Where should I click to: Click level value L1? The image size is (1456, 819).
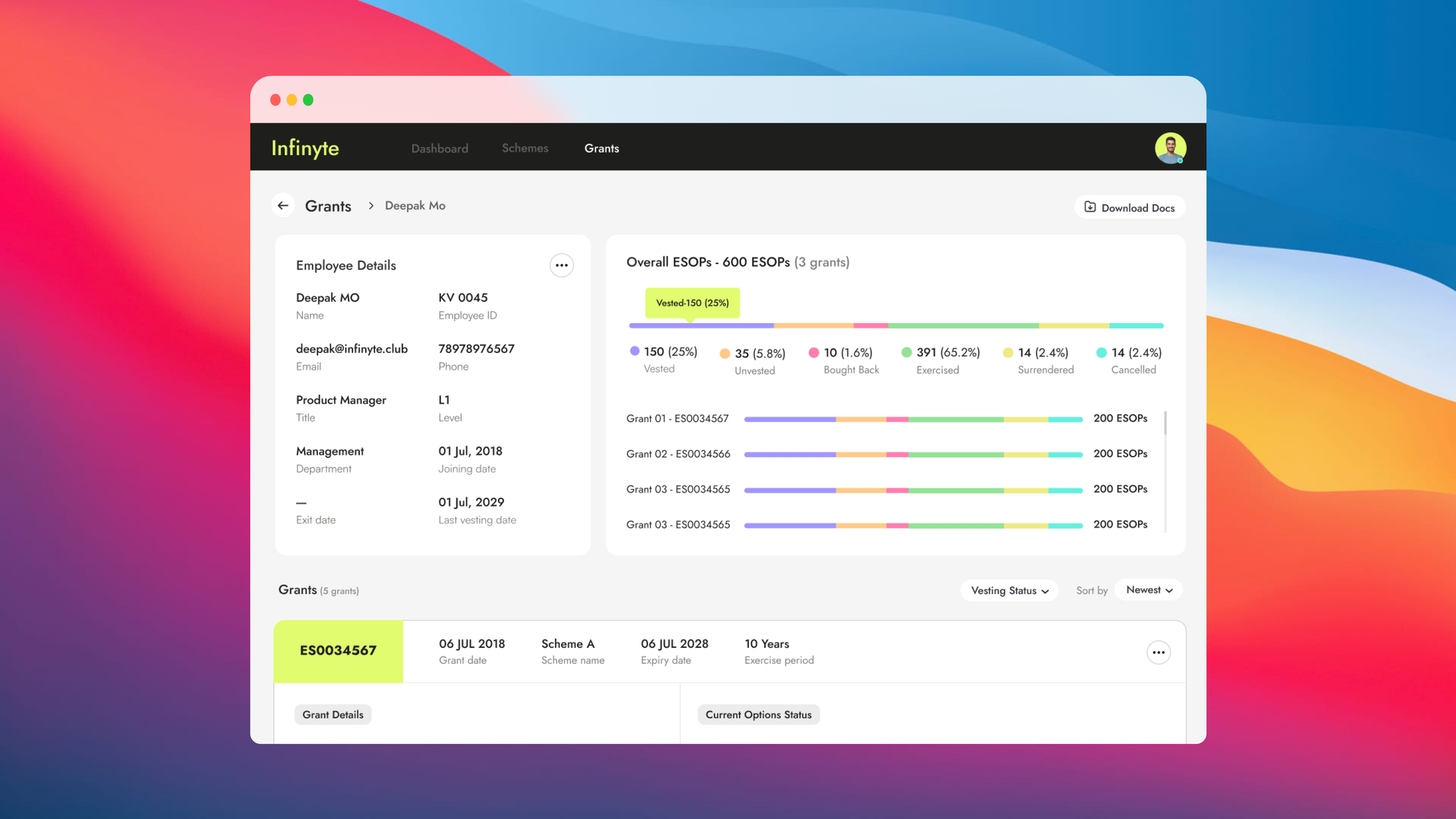click(x=444, y=400)
